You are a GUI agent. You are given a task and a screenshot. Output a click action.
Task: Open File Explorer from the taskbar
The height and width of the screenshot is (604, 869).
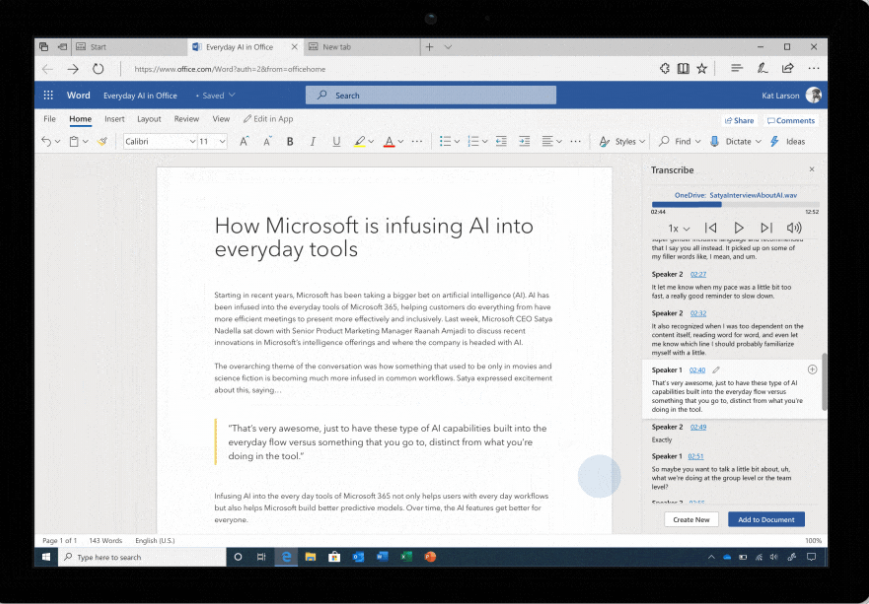click(310, 557)
